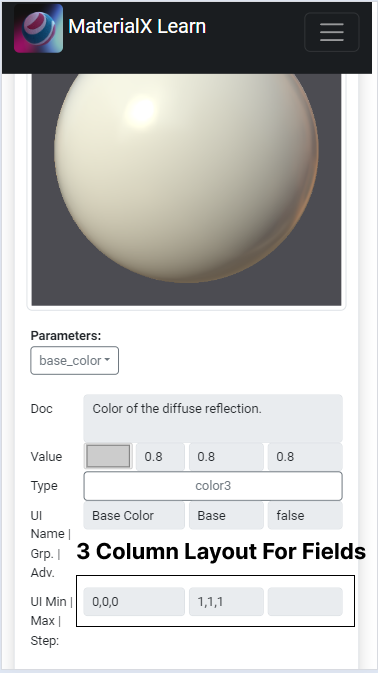
Task: Click the Base Color UI name field
Action: click(x=134, y=515)
